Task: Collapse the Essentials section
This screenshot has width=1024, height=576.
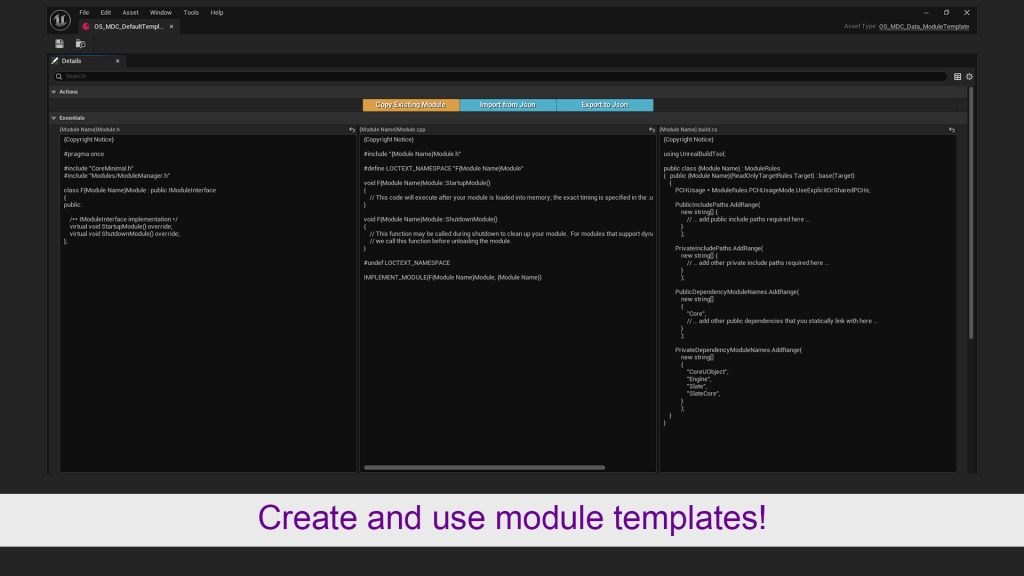Action: [54, 118]
